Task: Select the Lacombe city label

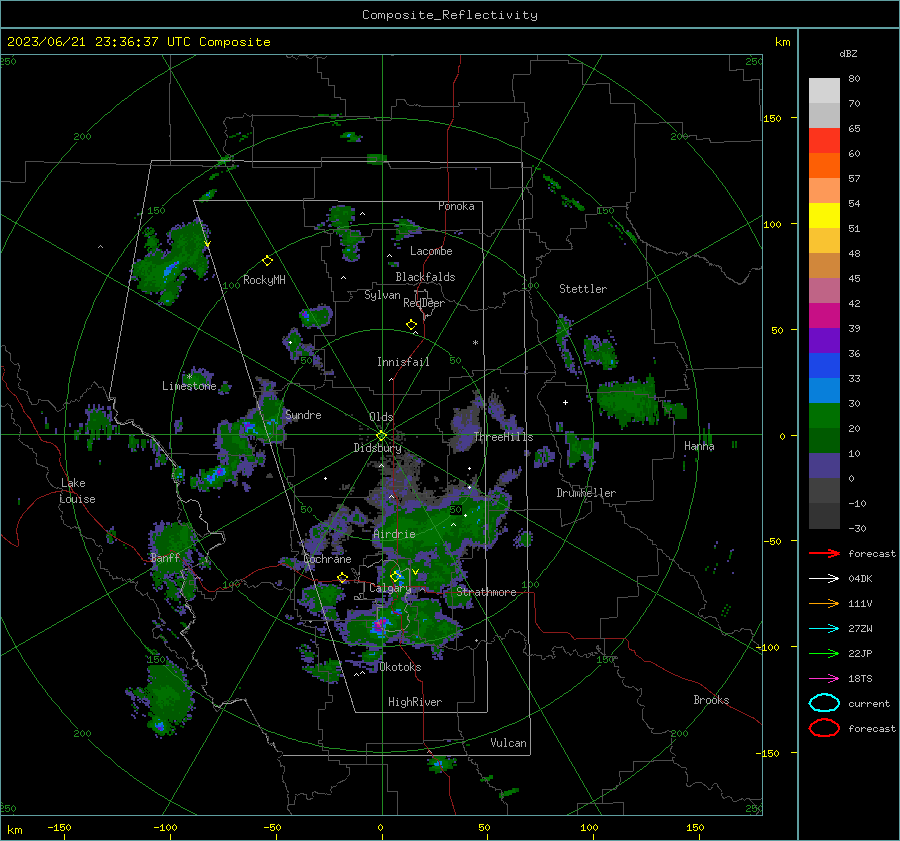Action: [431, 251]
